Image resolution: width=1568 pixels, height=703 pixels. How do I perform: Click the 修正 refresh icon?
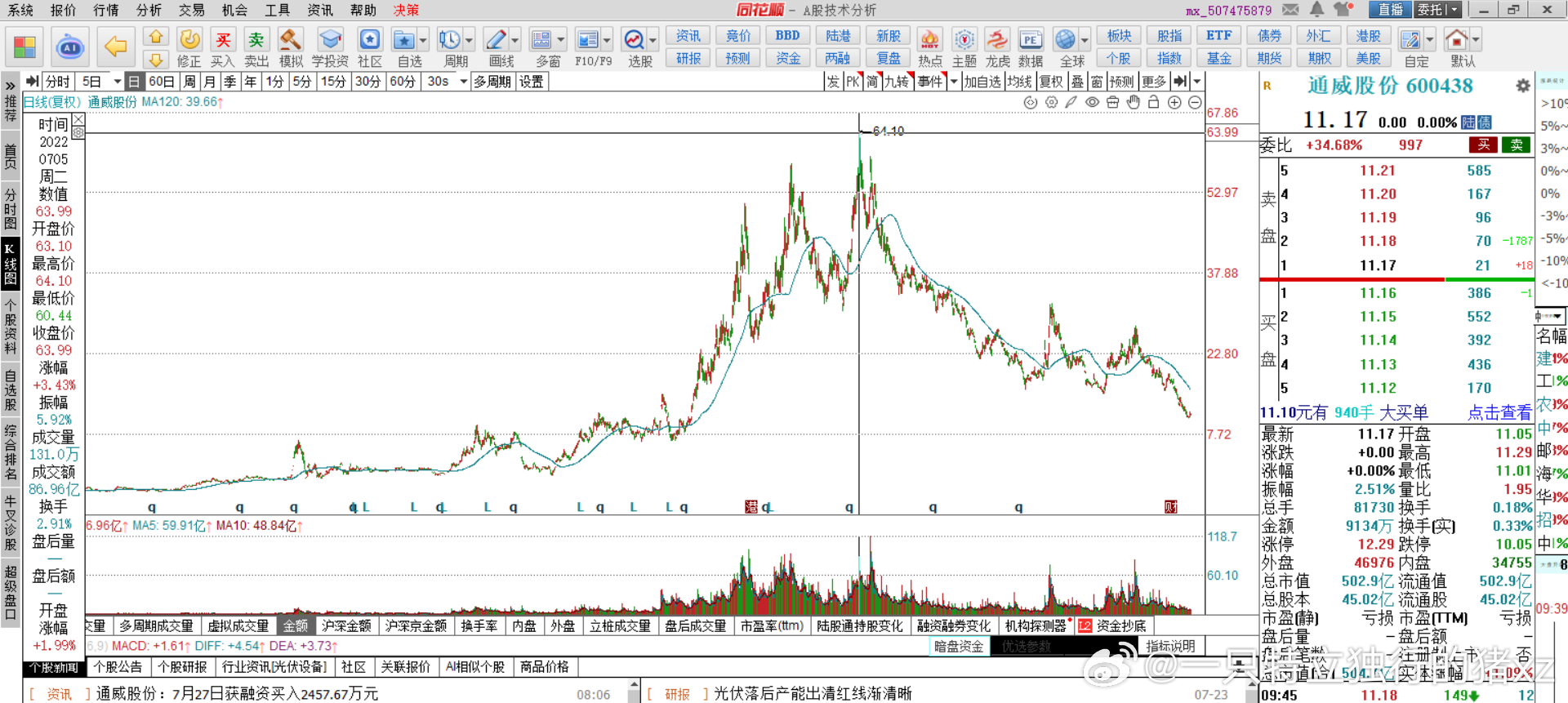pyautogui.click(x=189, y=48)
